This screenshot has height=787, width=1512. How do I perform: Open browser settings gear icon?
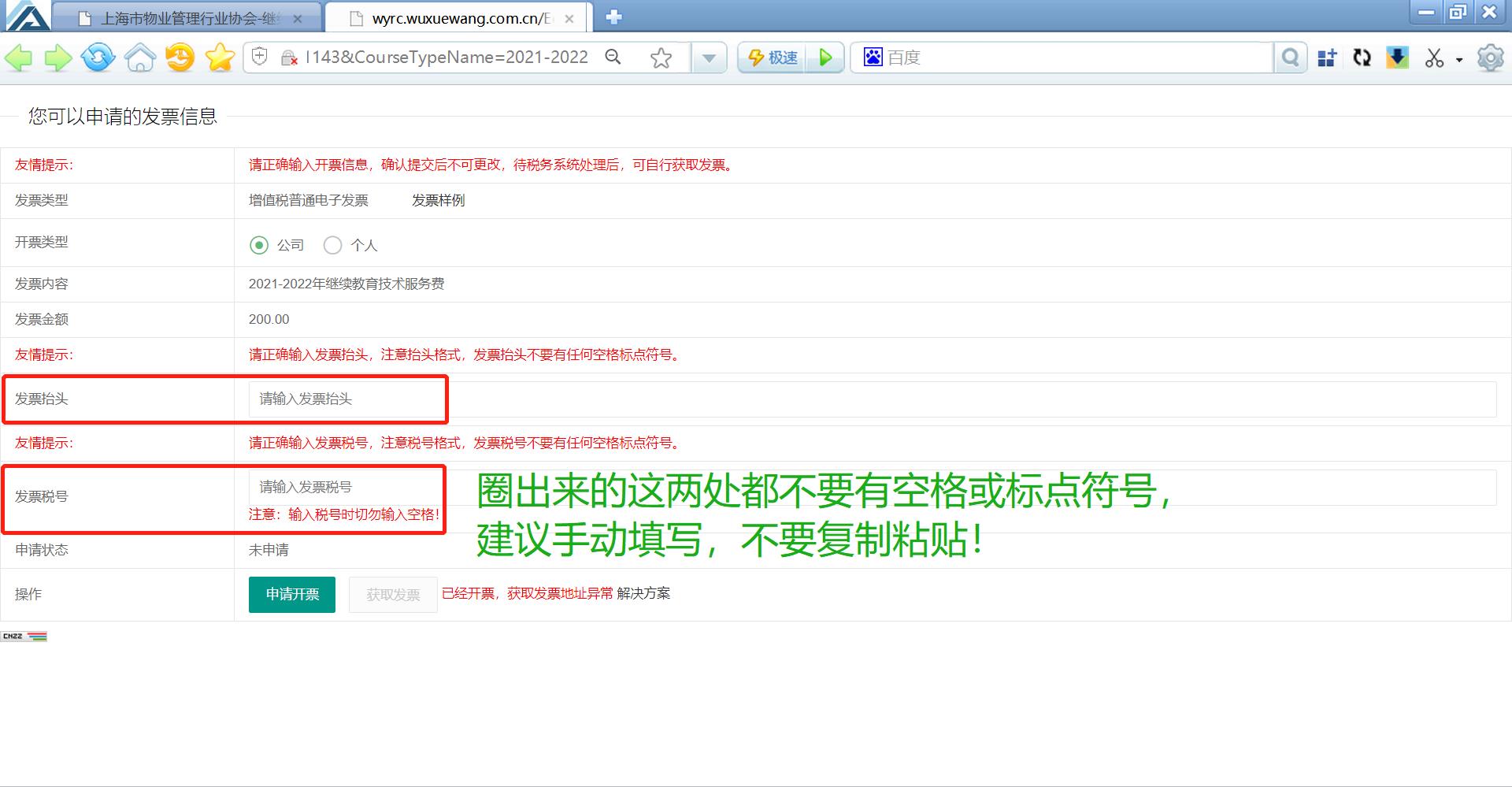pos(1490,58)
